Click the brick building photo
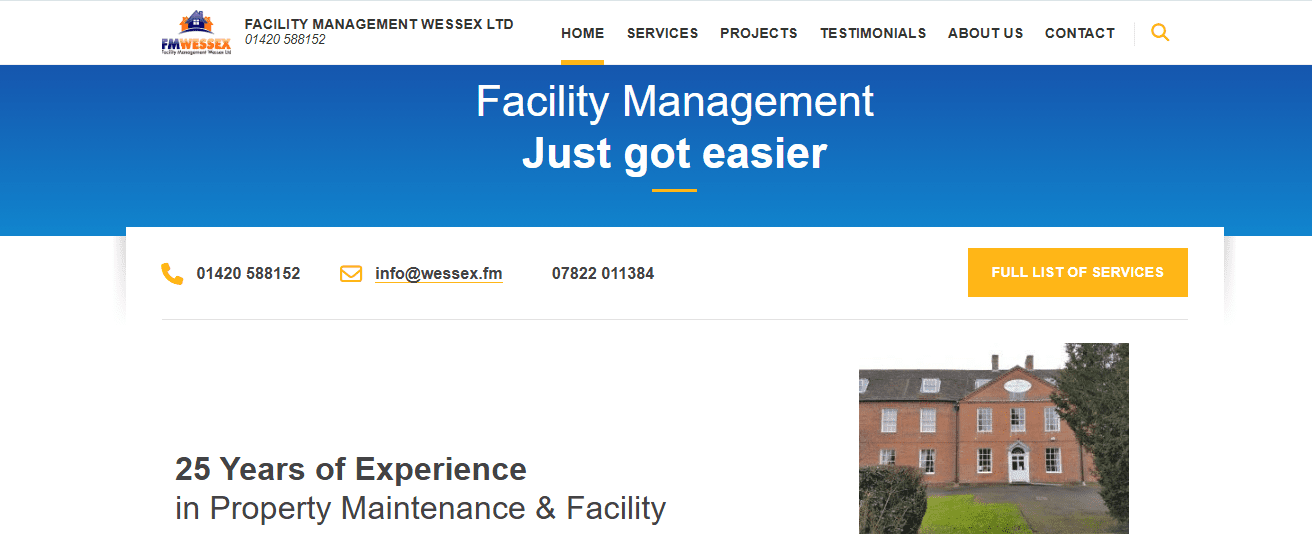1312x534 pixels. 994,438
